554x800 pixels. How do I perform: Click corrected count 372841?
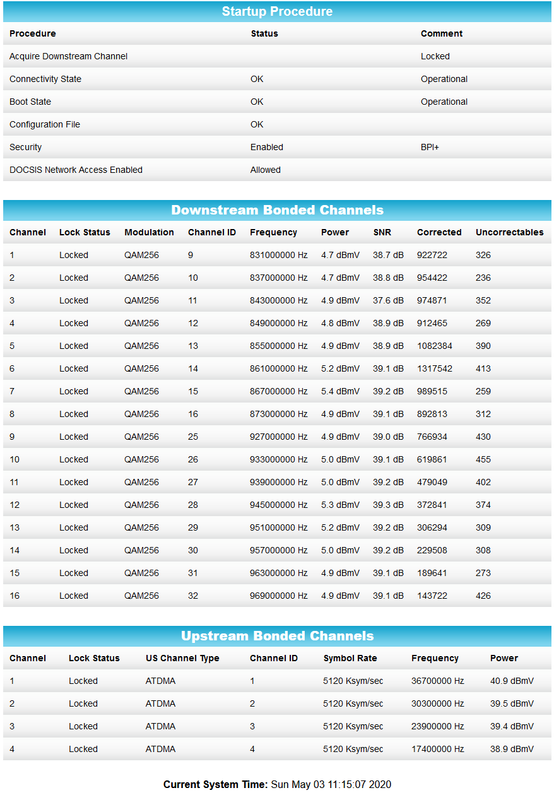[432, 505]
